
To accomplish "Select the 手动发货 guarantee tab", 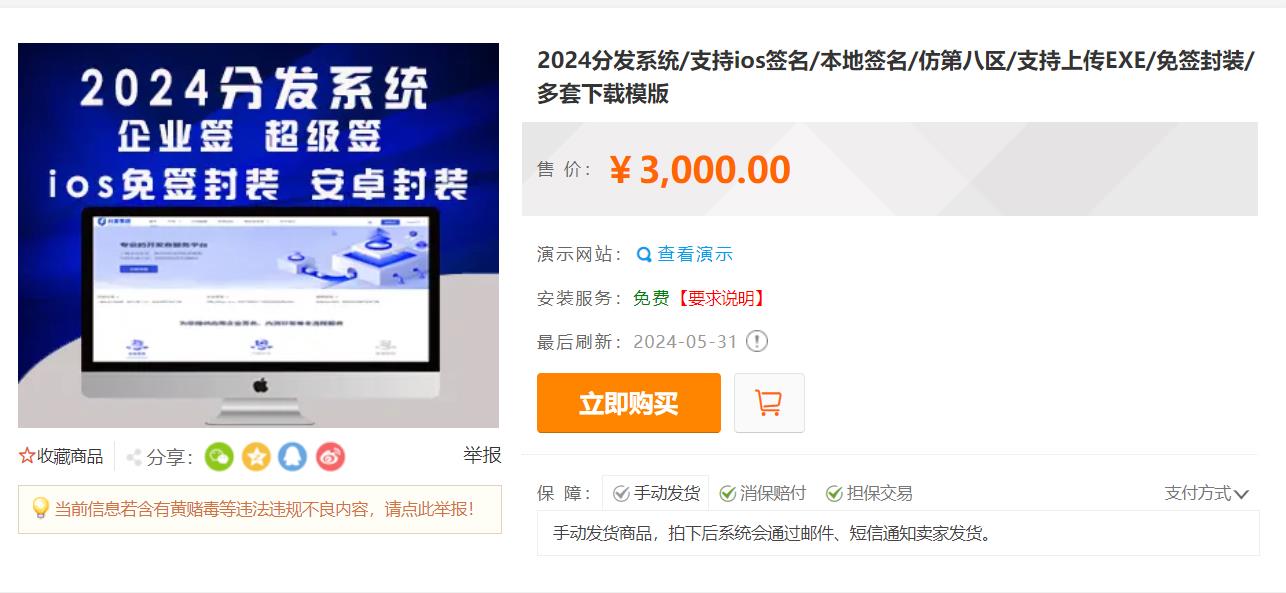I will point(656,493).
